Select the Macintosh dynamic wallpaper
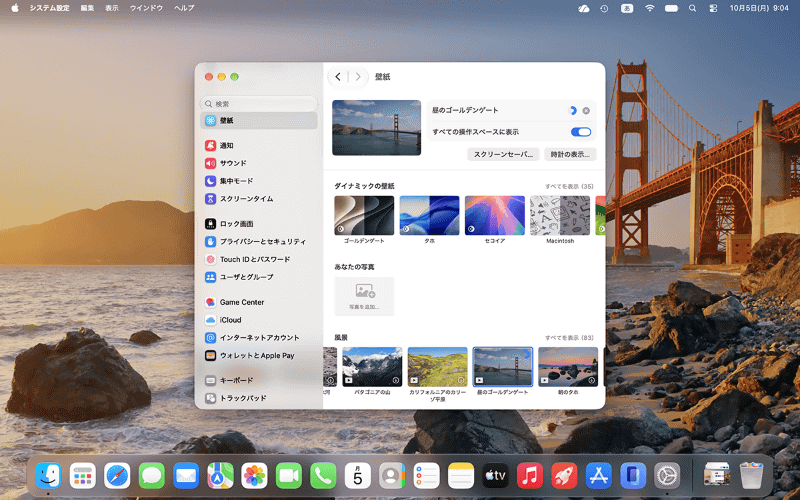Viewport: 800px width, 500px height. click(560, 215)
